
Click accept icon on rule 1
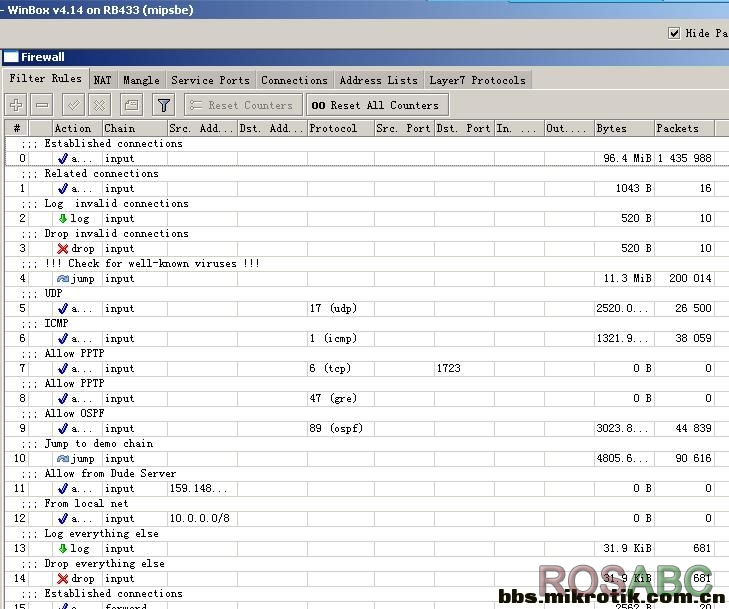[x=63, y=189]
